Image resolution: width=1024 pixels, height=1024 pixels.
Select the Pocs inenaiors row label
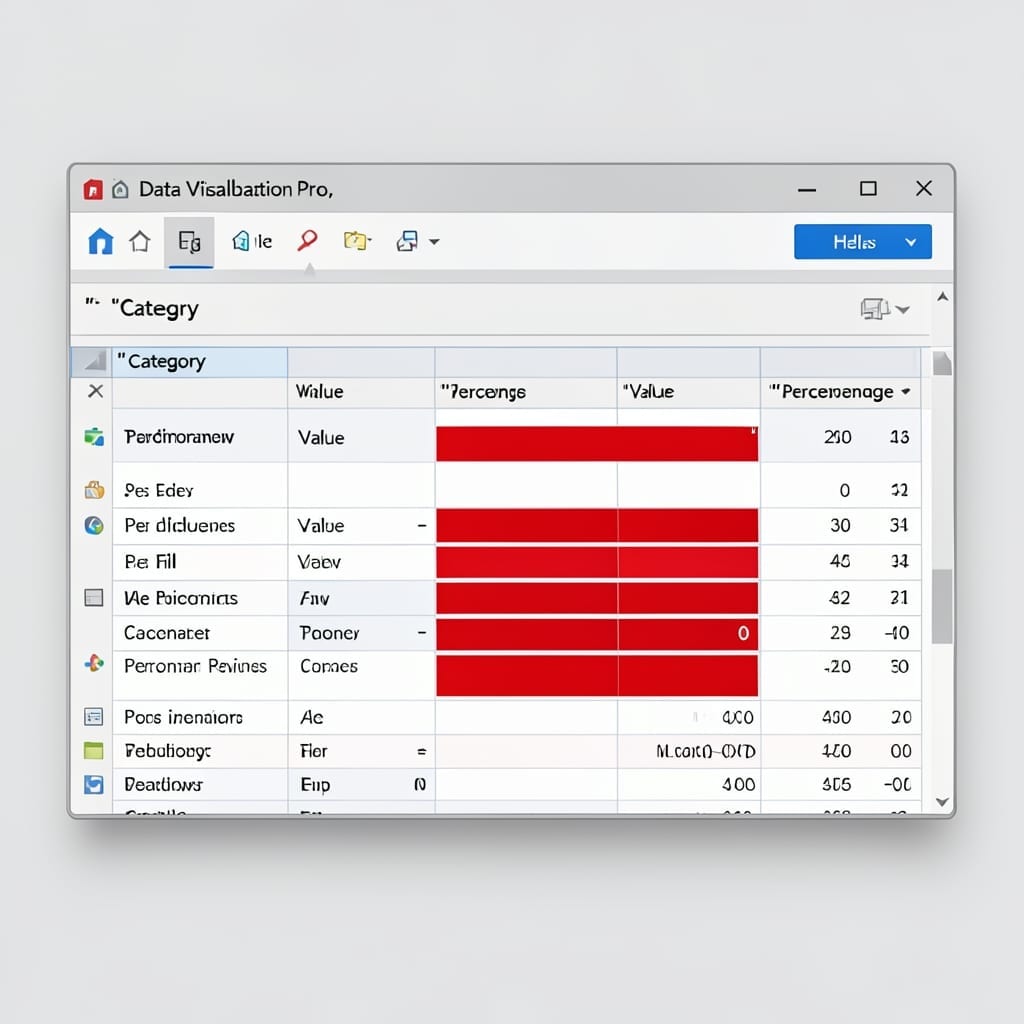[183, 717]
